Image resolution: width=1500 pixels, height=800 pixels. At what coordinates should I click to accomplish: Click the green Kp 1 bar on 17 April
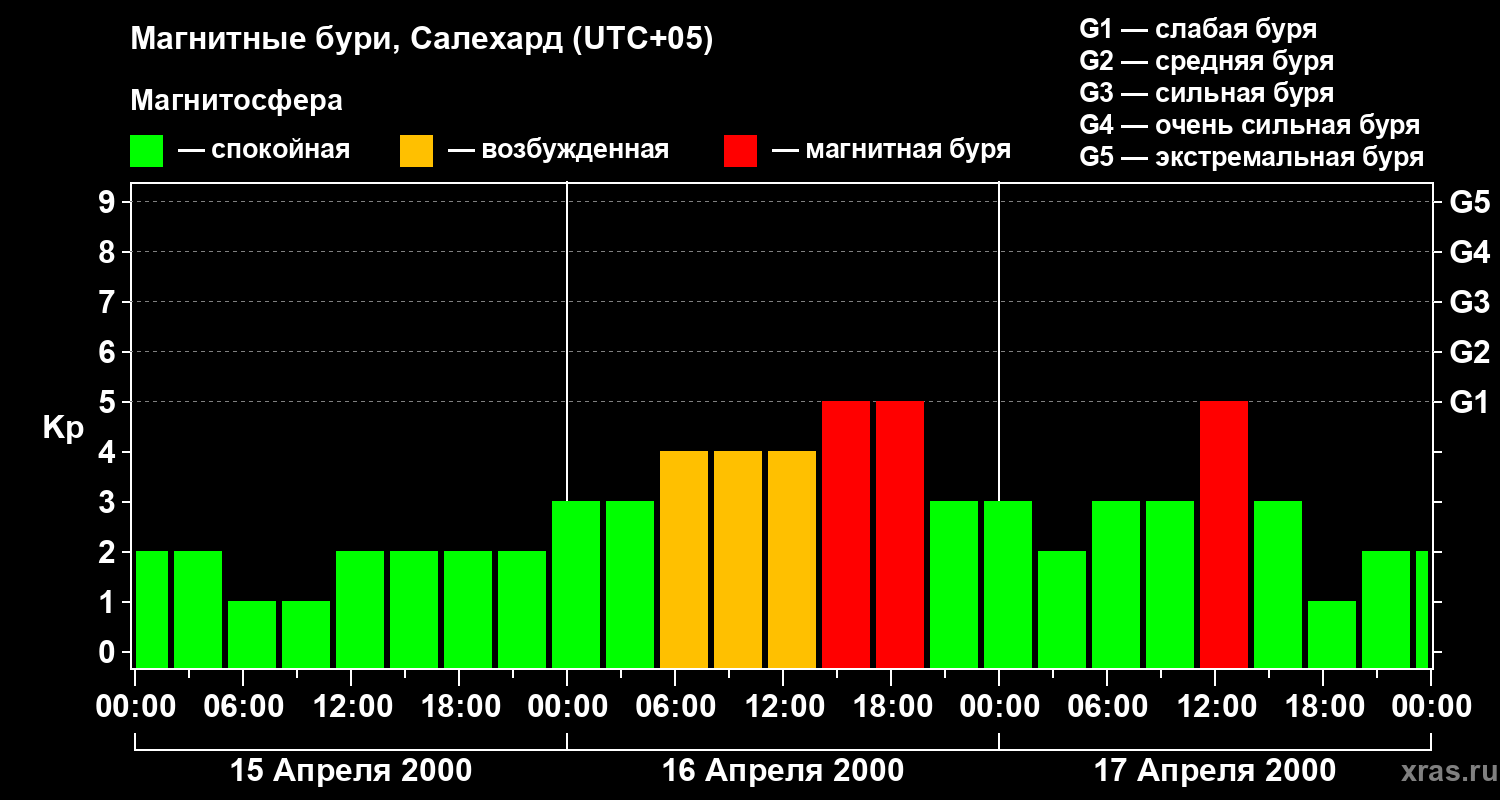[x=1332, y=634]
